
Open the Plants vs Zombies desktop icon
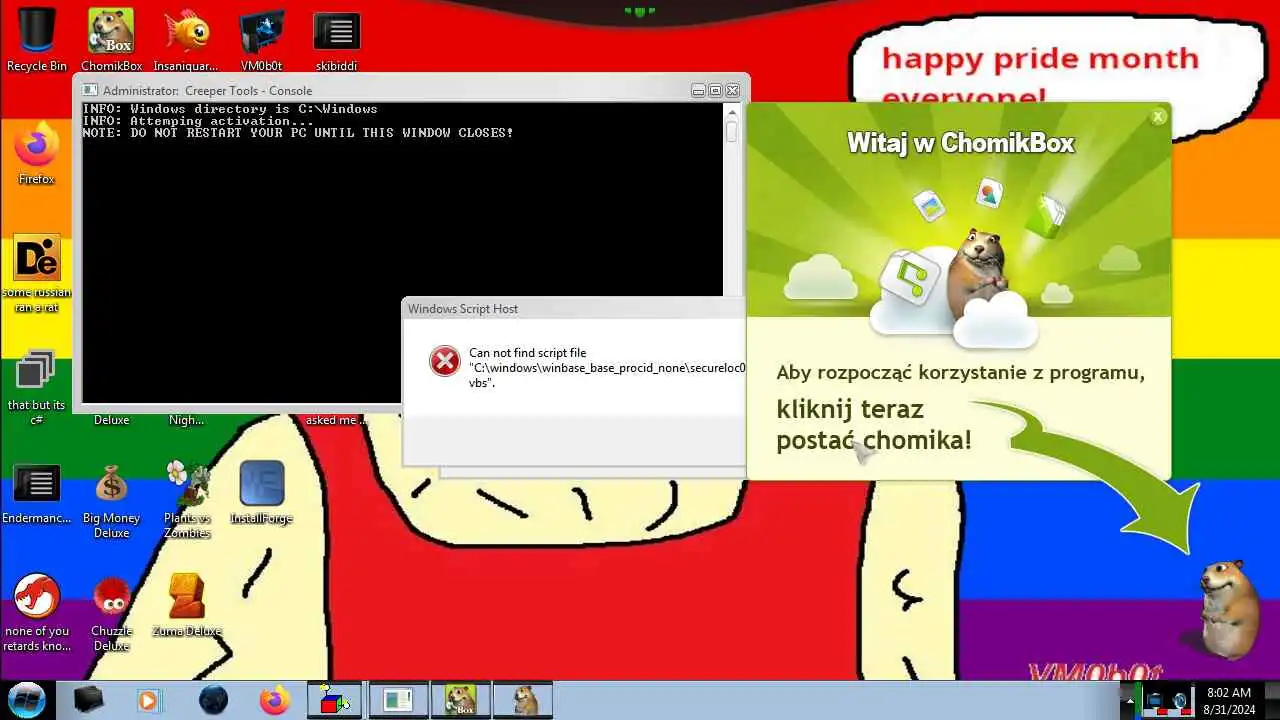[187, 500]
